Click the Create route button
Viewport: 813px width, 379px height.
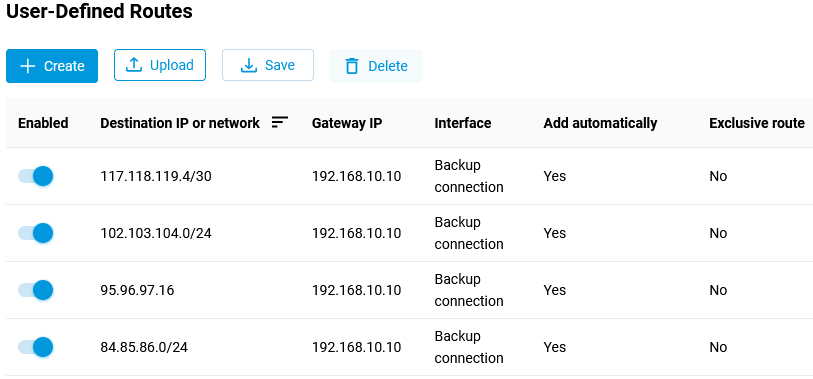tap(52, 66)
